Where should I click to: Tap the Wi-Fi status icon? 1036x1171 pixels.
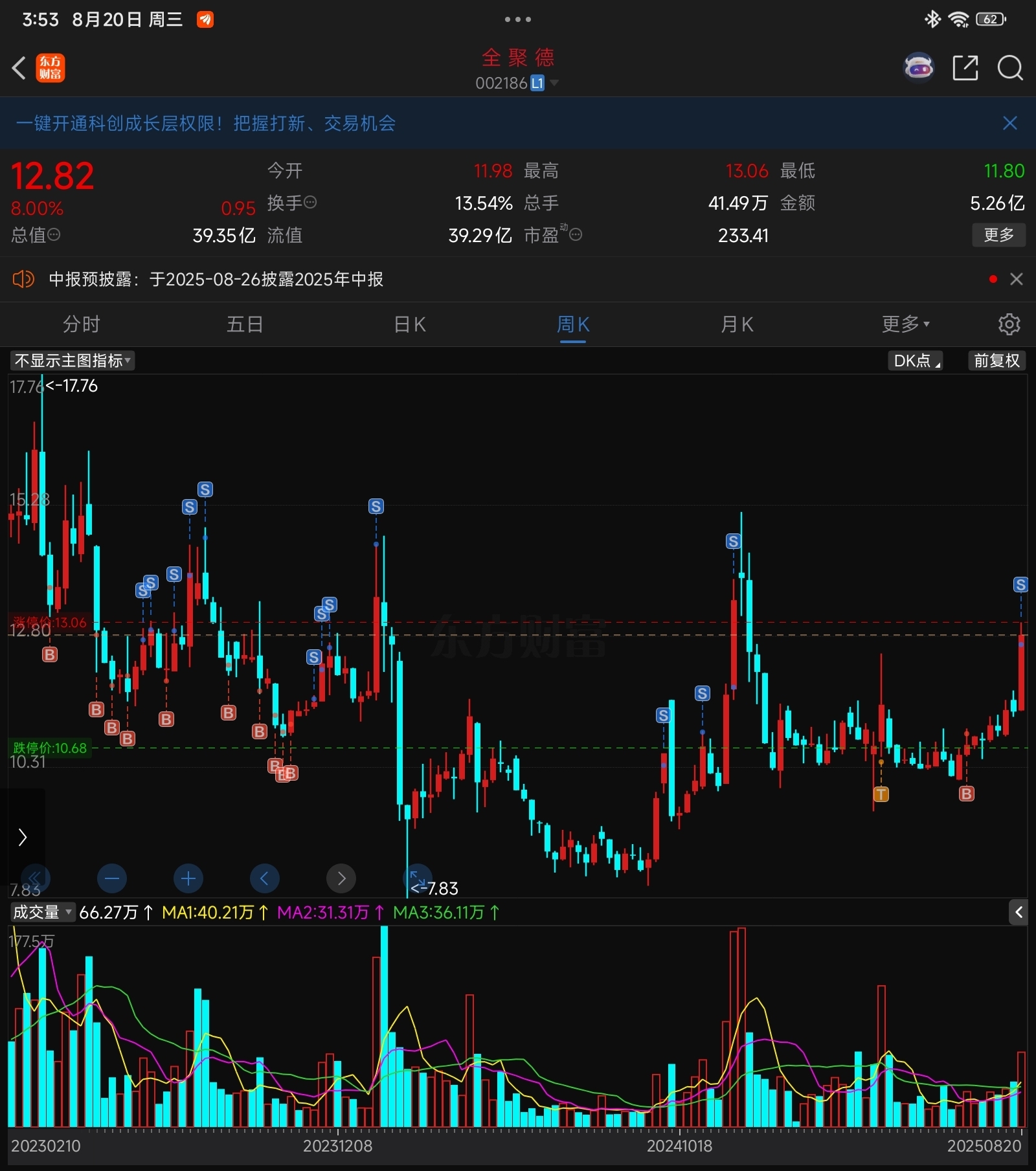[x=958, y=19]
